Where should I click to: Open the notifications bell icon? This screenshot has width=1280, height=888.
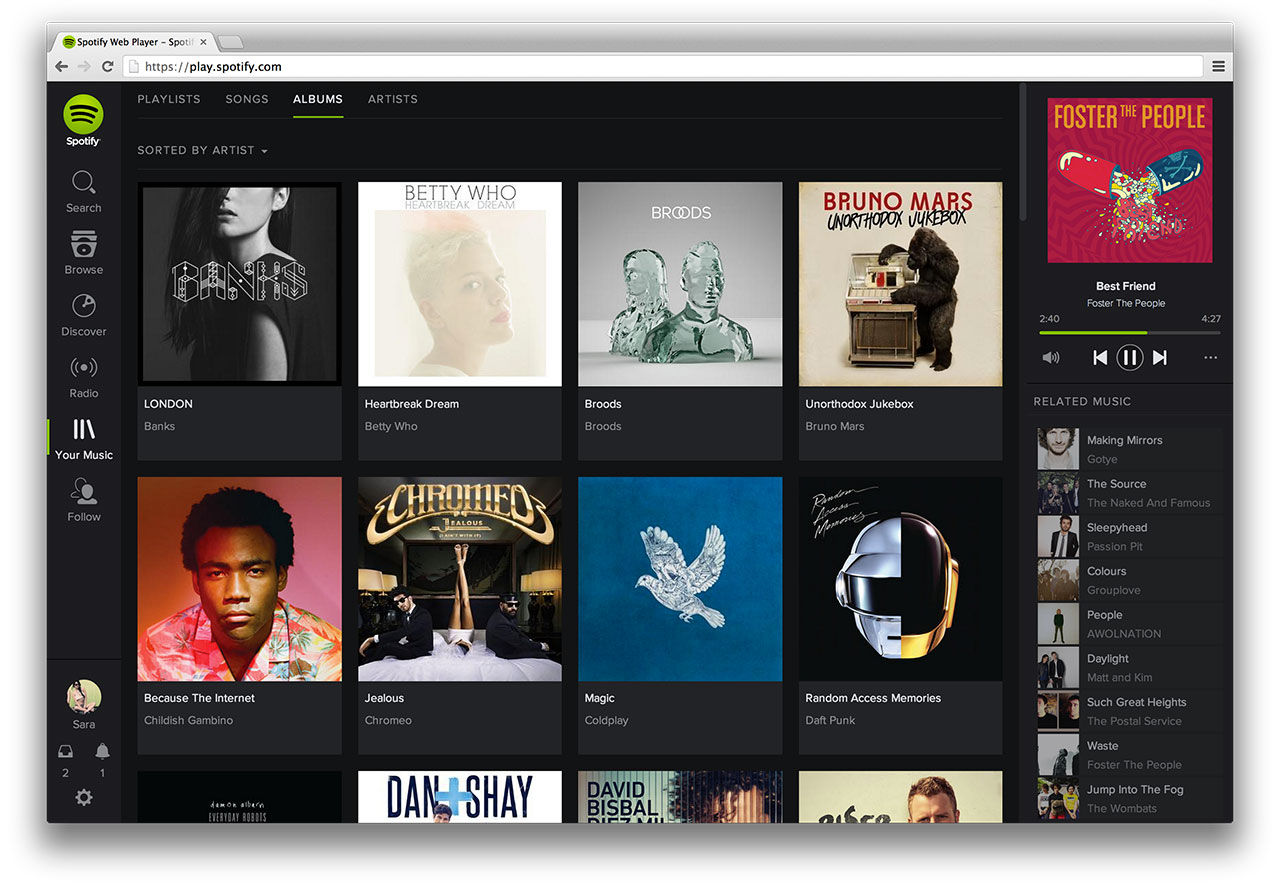[102, 751]
